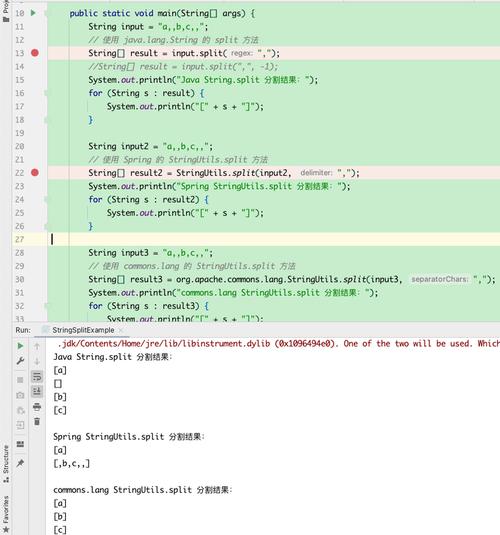
Task: Select the StringSplitExample run tab
Action: [x=83, y=330]
